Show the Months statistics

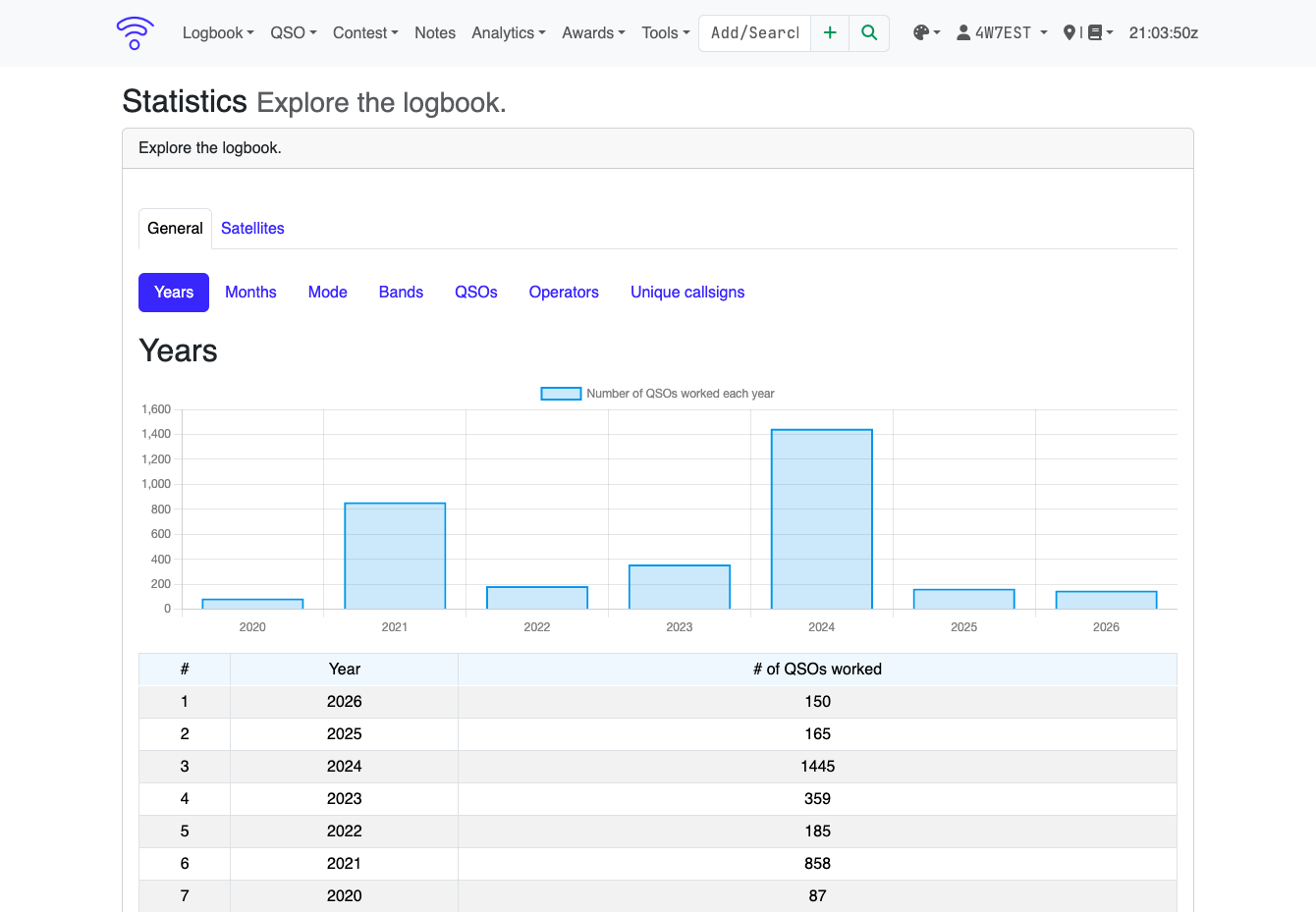[250, 293]
